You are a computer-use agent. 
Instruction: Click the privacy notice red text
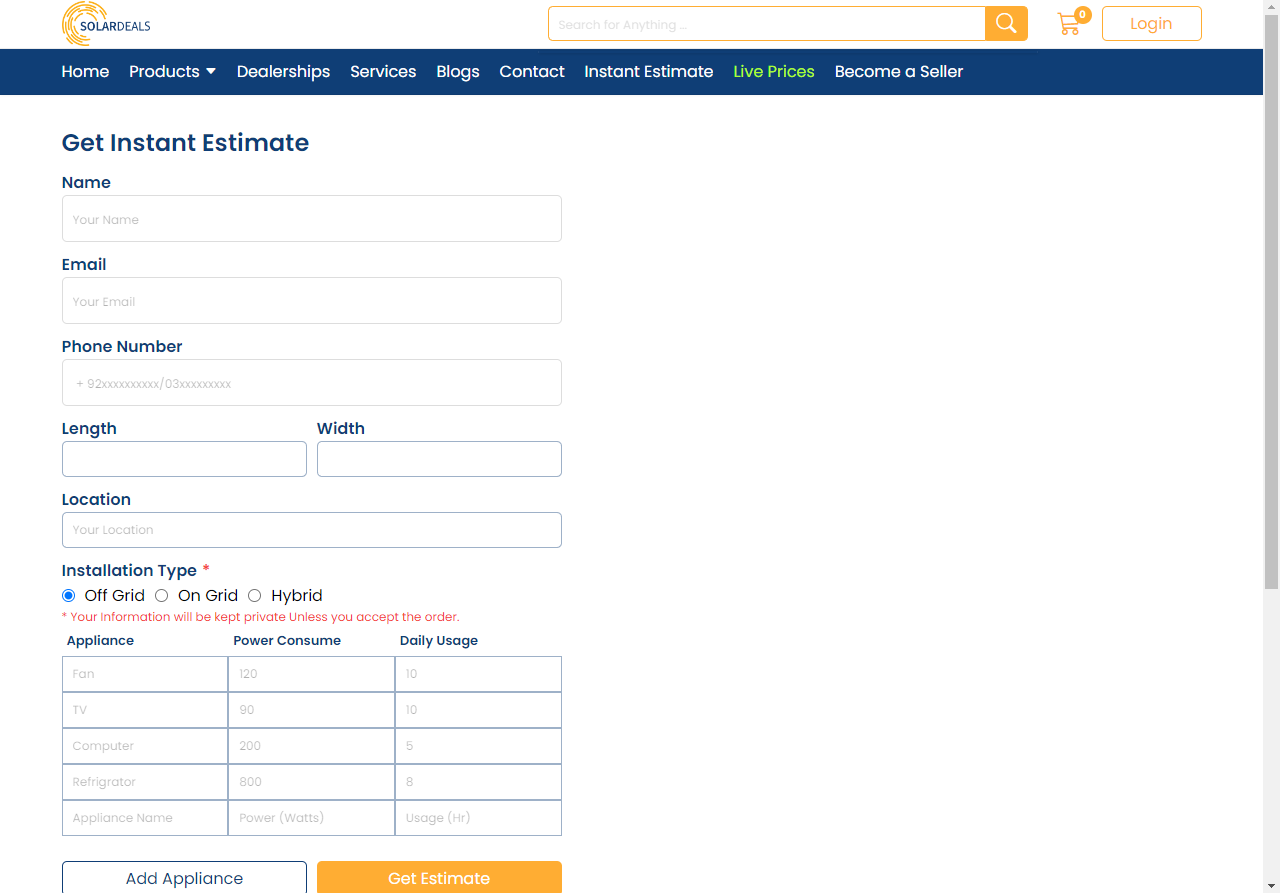(261, 617)
